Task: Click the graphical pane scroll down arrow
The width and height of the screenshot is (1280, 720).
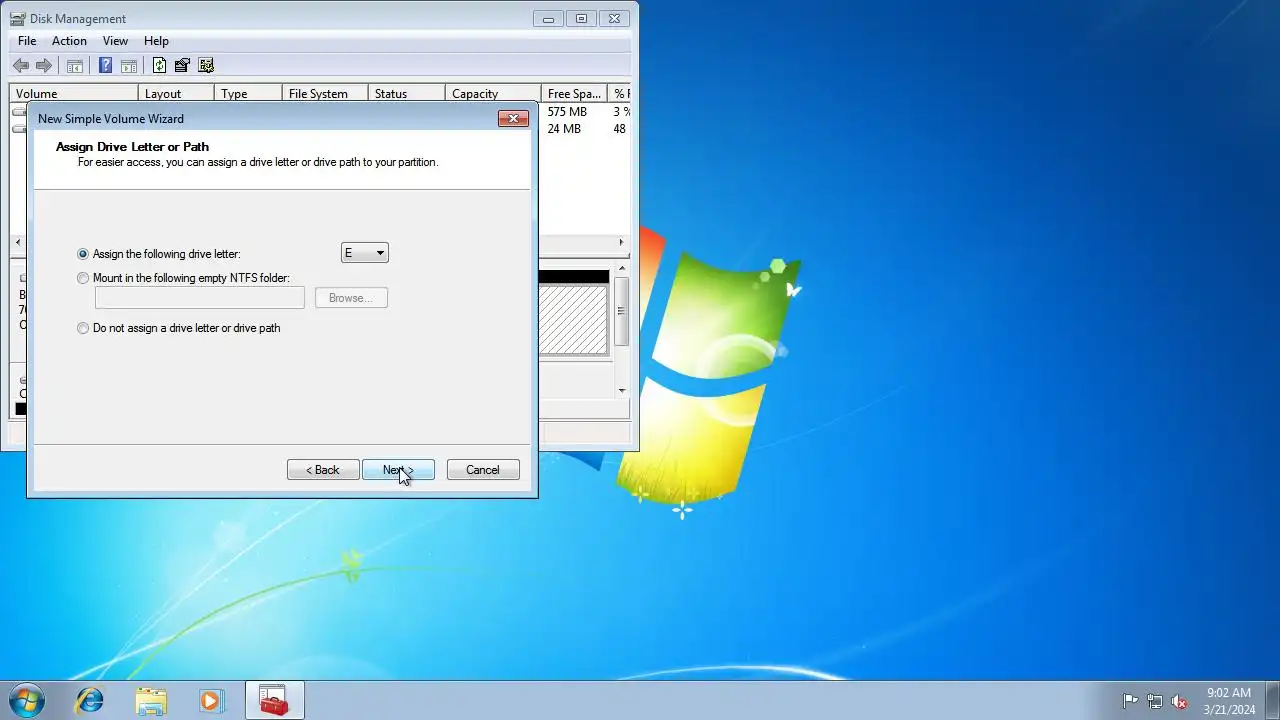Action: (621, 390)
